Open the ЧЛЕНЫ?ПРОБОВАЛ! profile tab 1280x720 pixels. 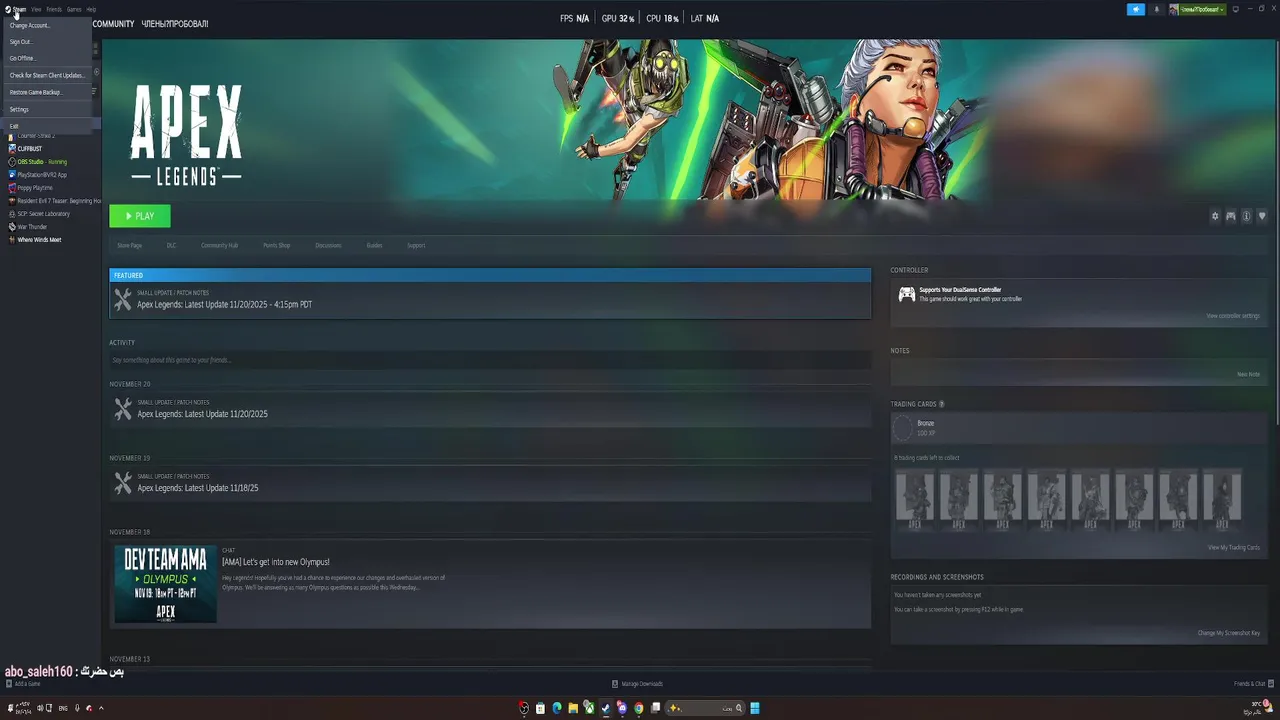(175, 23)
